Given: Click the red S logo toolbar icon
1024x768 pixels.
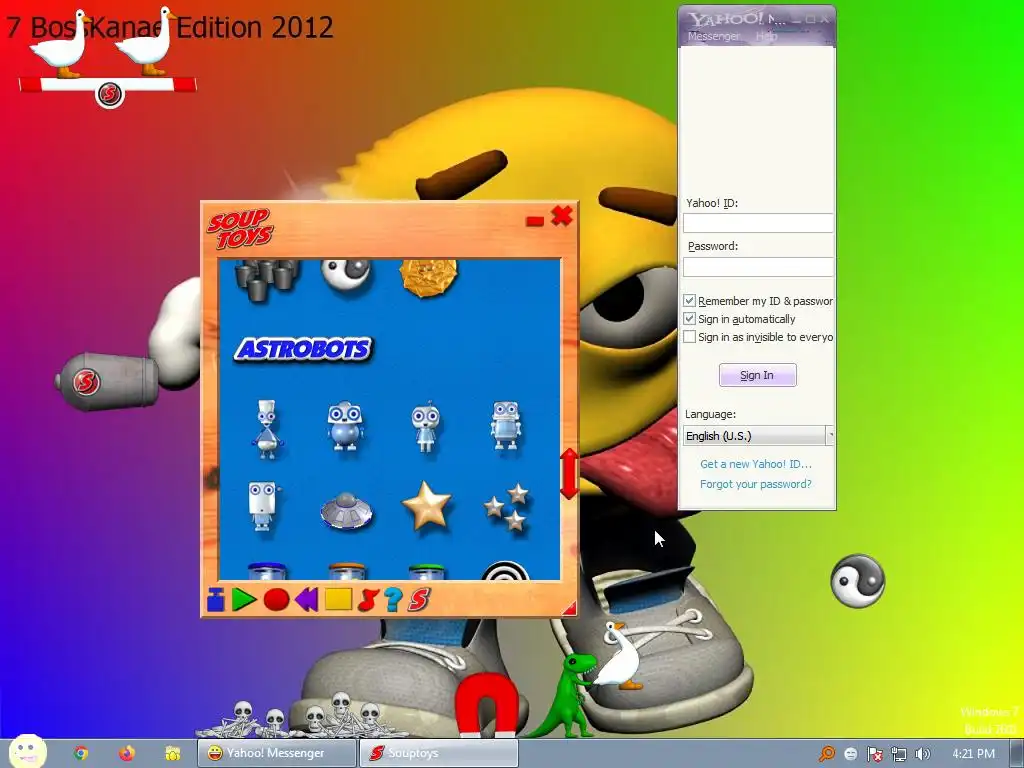Looking at the screenshot, I should pyautogui.click(x=419, y=600).
